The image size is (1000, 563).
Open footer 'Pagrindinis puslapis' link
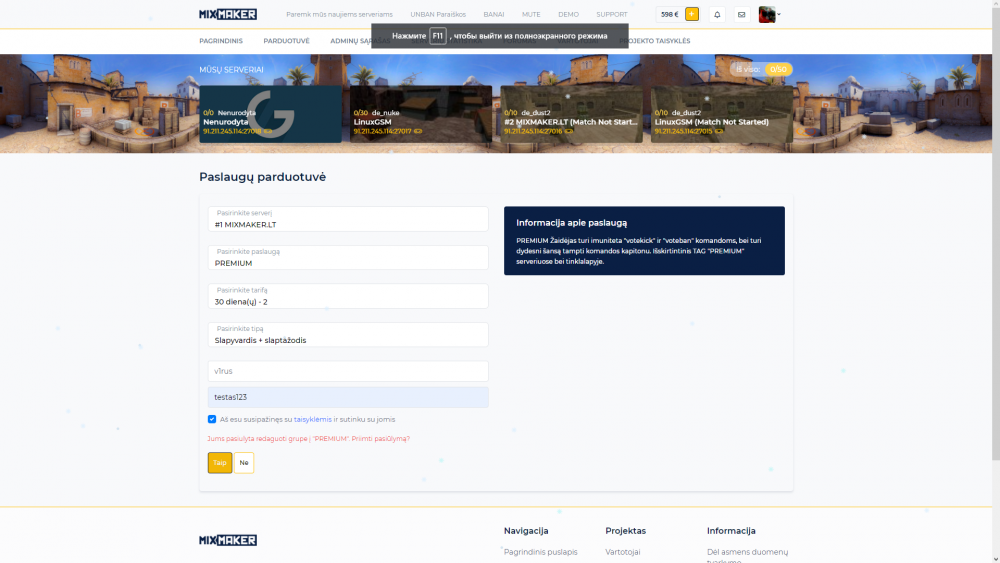541,552
